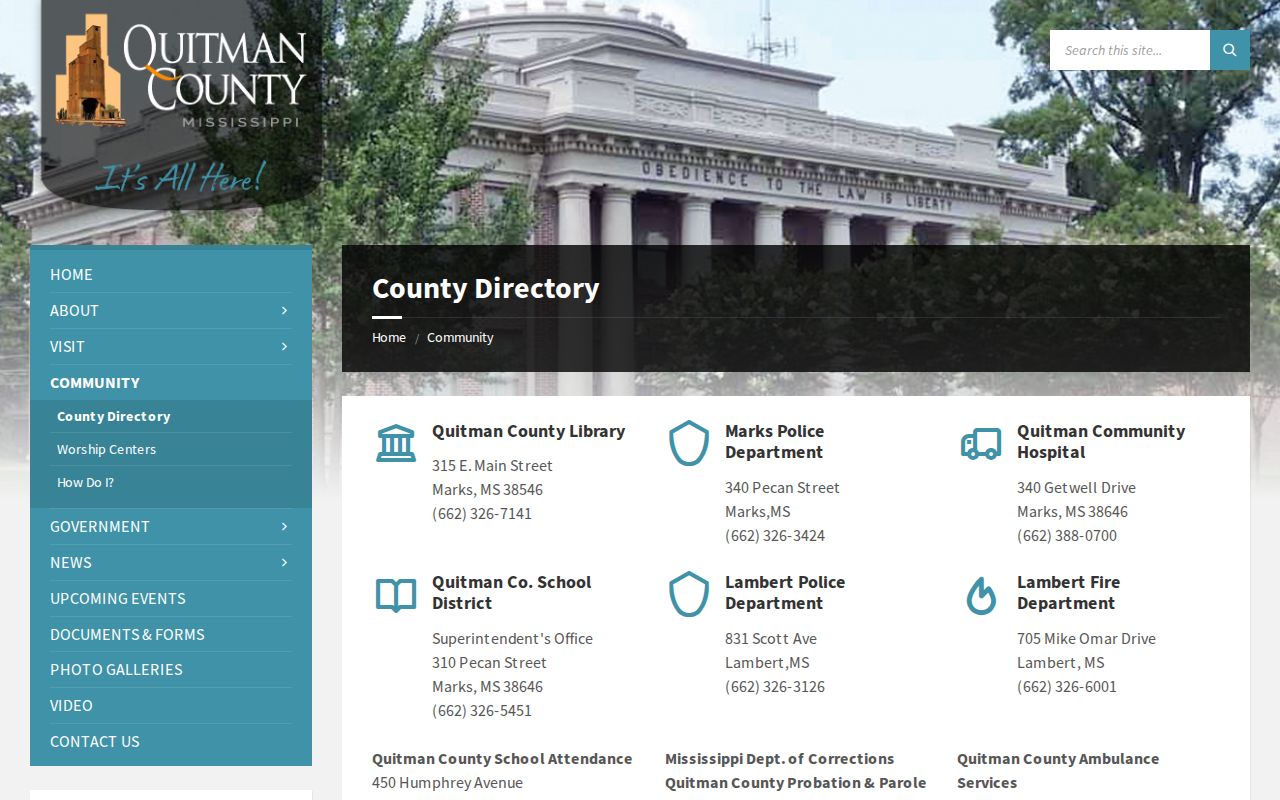The image size is (1280, 800).
Task: Click the Quitman Co. School District book icon
Action: click(396, 595)
